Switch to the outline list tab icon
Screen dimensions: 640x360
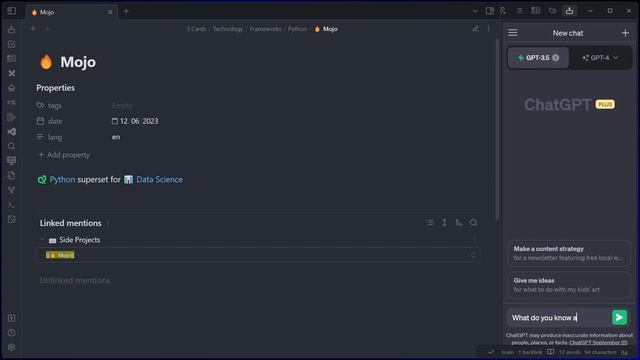tap(519, 11)
